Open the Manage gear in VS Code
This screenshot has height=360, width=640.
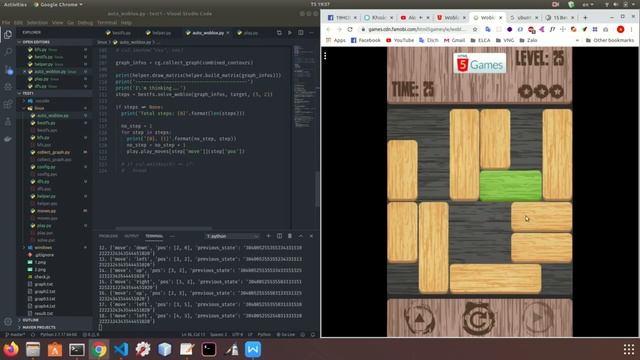click(8, 322)
